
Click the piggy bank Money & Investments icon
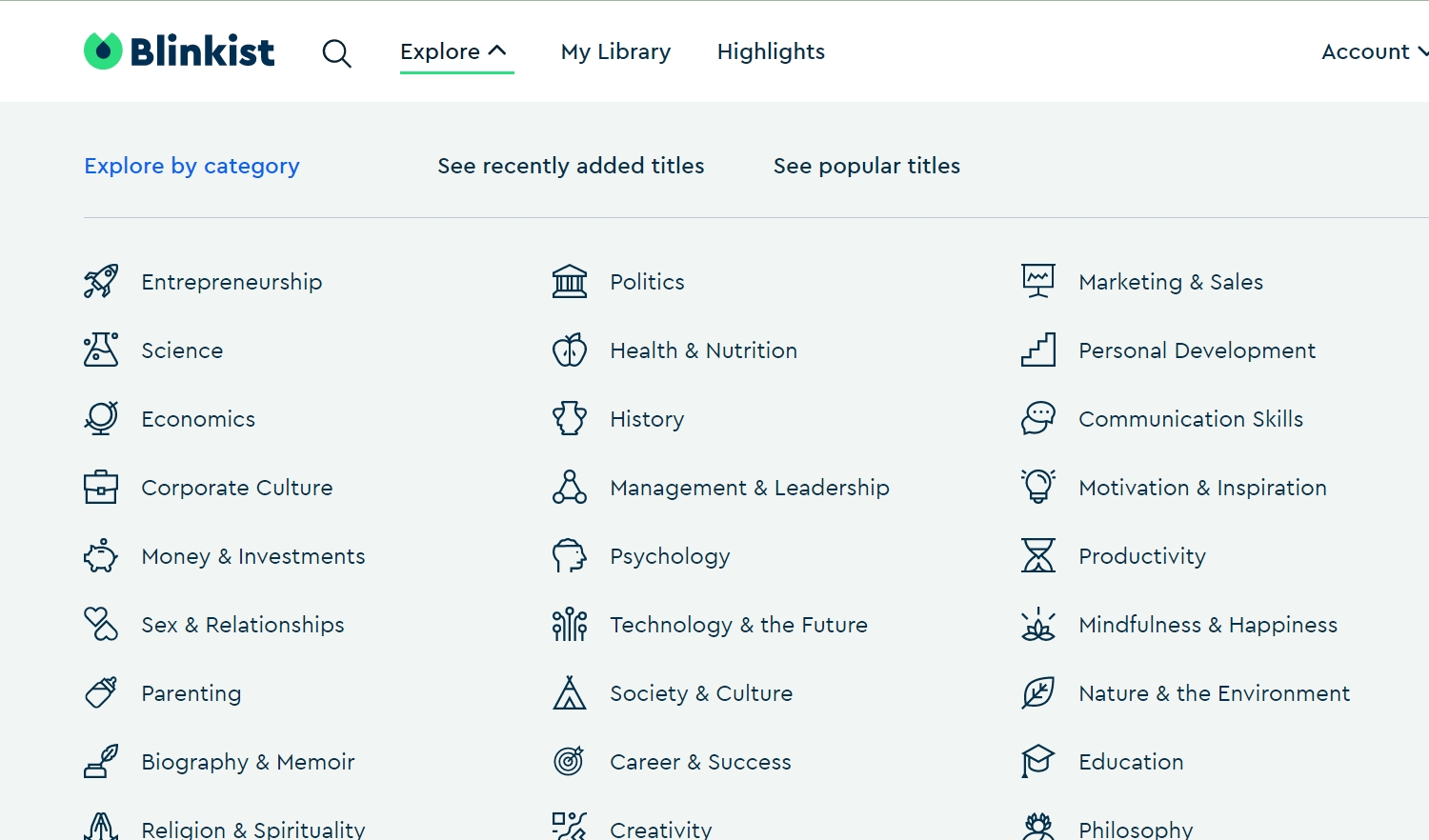(101, 556)
